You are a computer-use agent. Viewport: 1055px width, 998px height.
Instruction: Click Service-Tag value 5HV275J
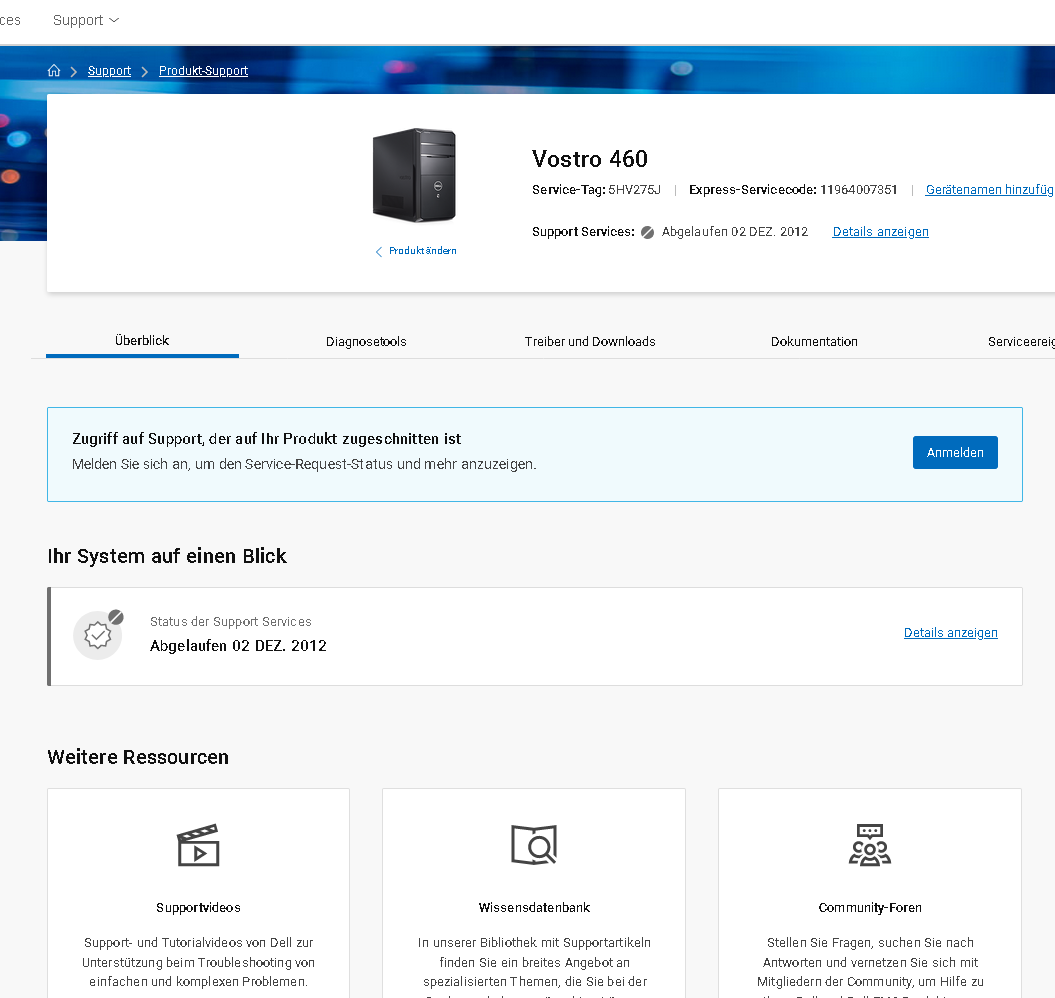pos(634,190)
